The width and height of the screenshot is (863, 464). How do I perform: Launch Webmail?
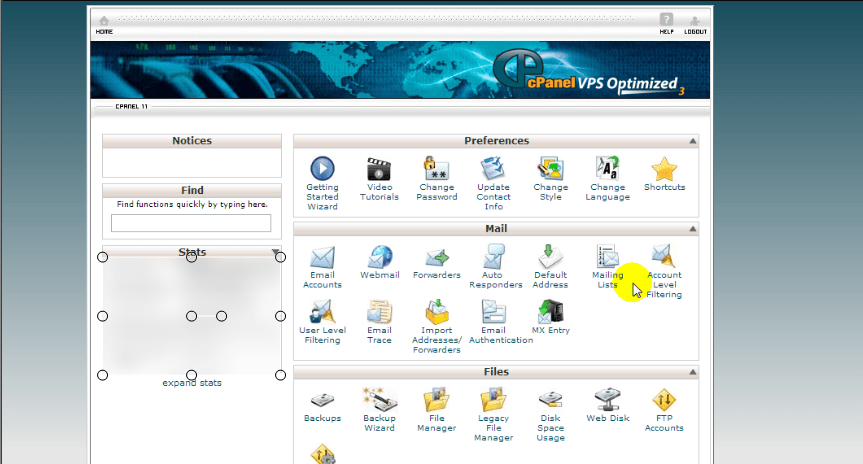379,258
